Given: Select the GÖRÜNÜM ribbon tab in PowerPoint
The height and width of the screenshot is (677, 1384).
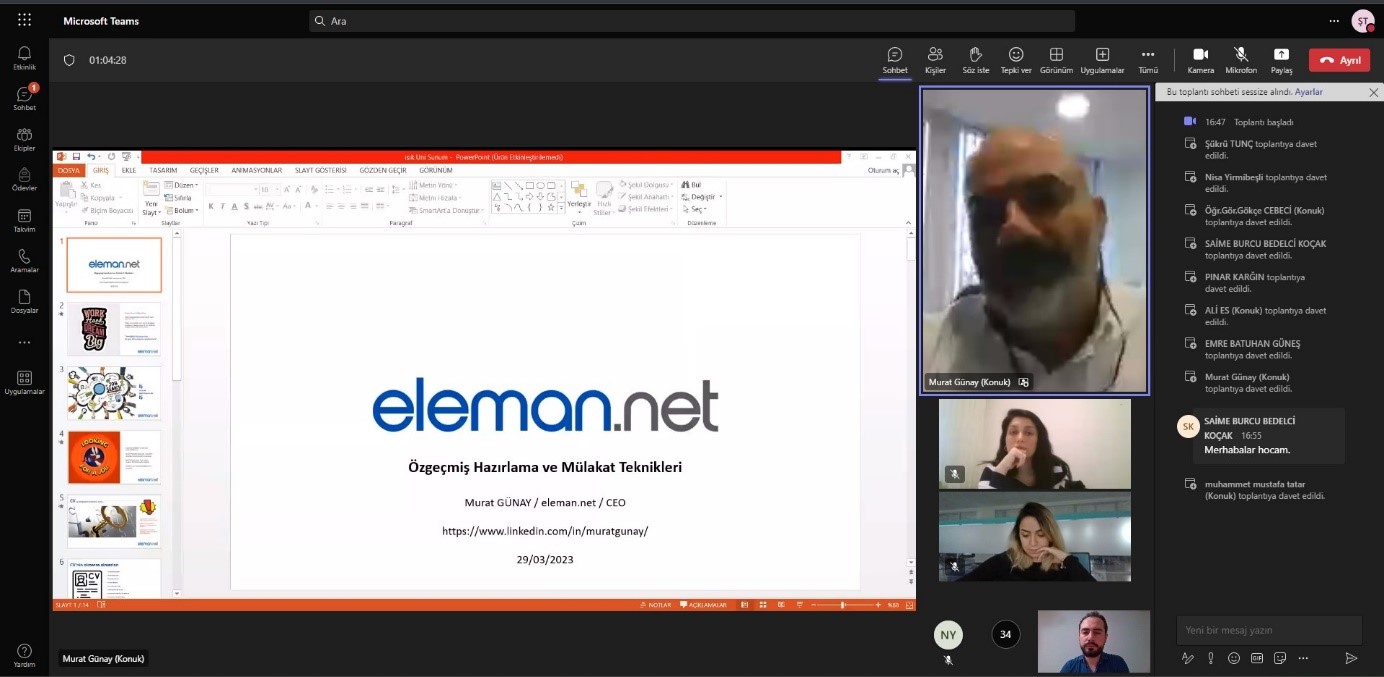Looking at the screenshot, I should (436, 171).
